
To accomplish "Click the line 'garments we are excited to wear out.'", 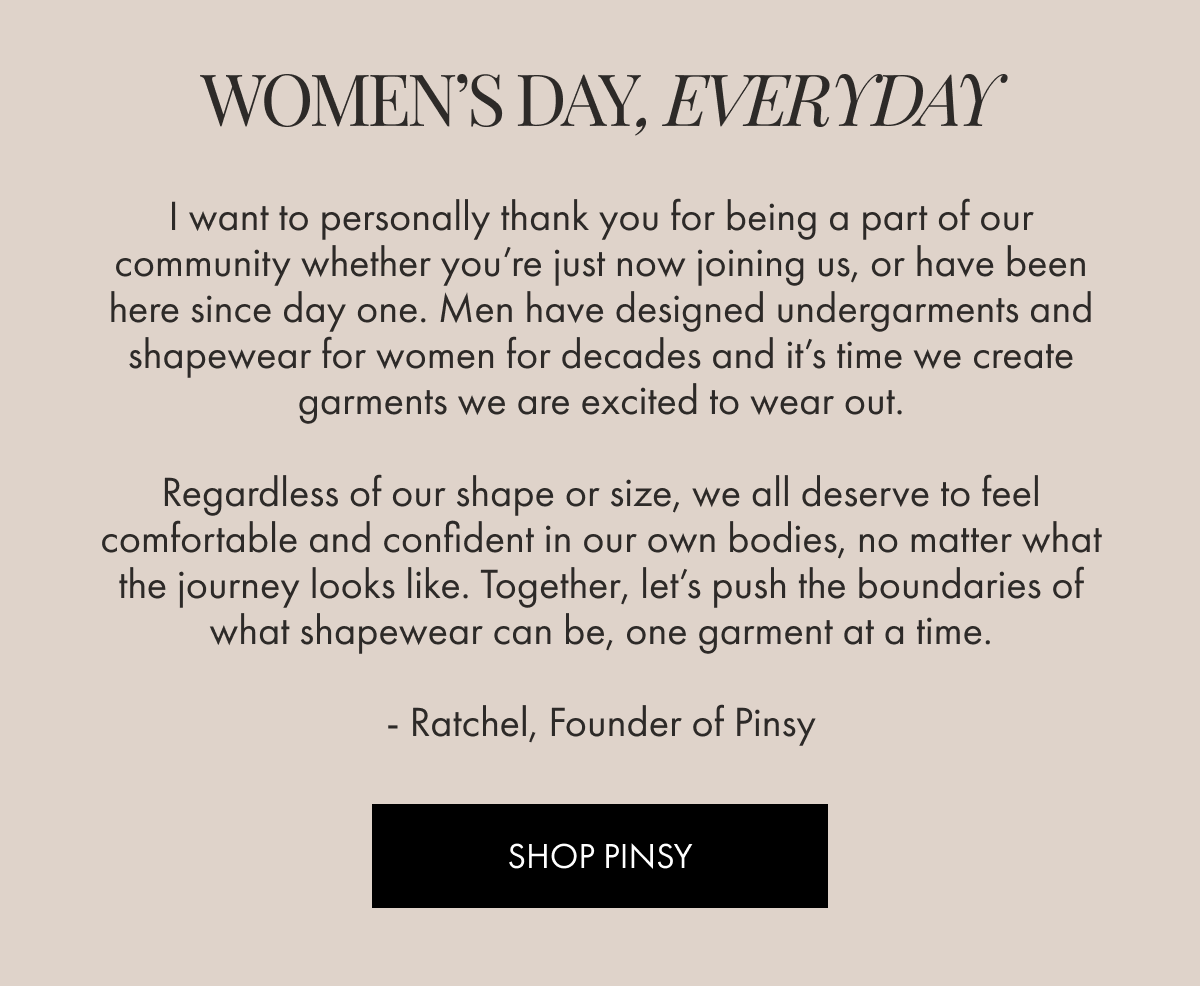I will coord(600,402).
